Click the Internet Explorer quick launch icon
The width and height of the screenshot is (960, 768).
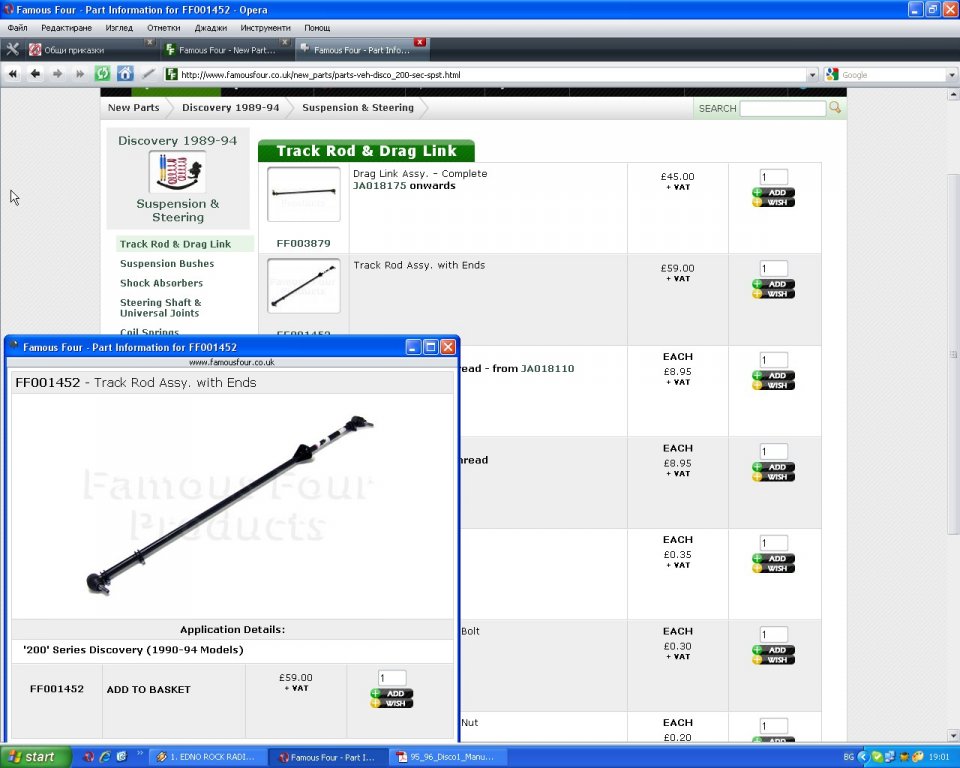point(105,757)
